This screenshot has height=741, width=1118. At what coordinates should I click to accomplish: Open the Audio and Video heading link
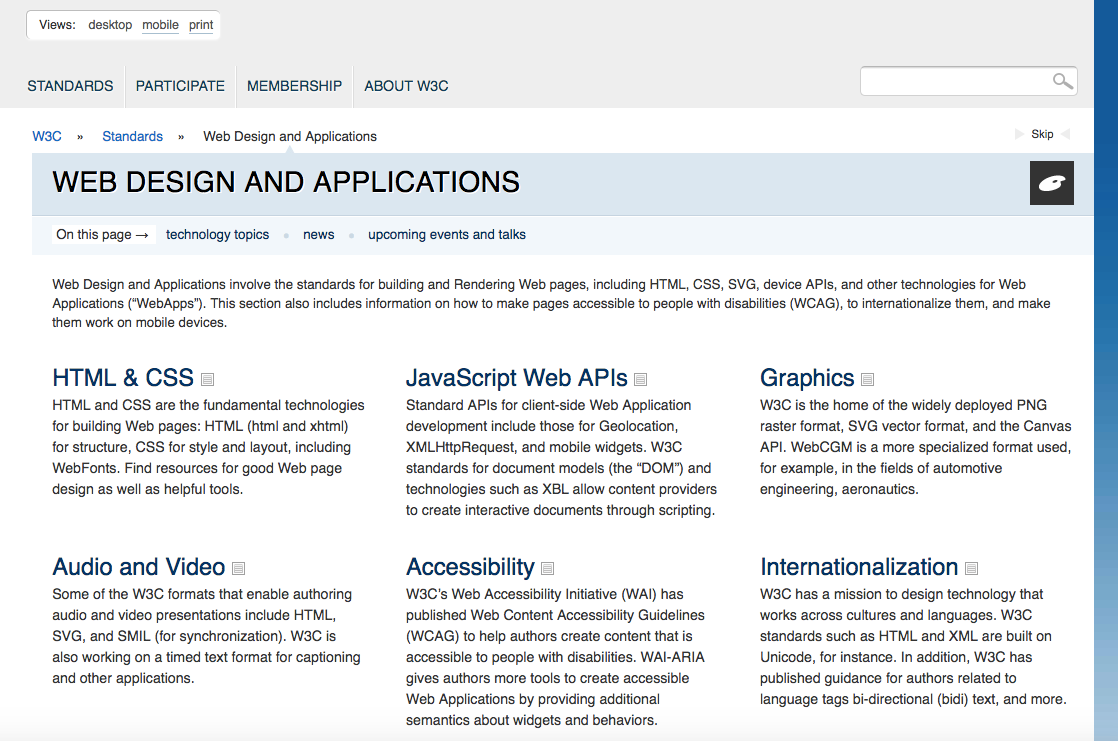(139, 567)
